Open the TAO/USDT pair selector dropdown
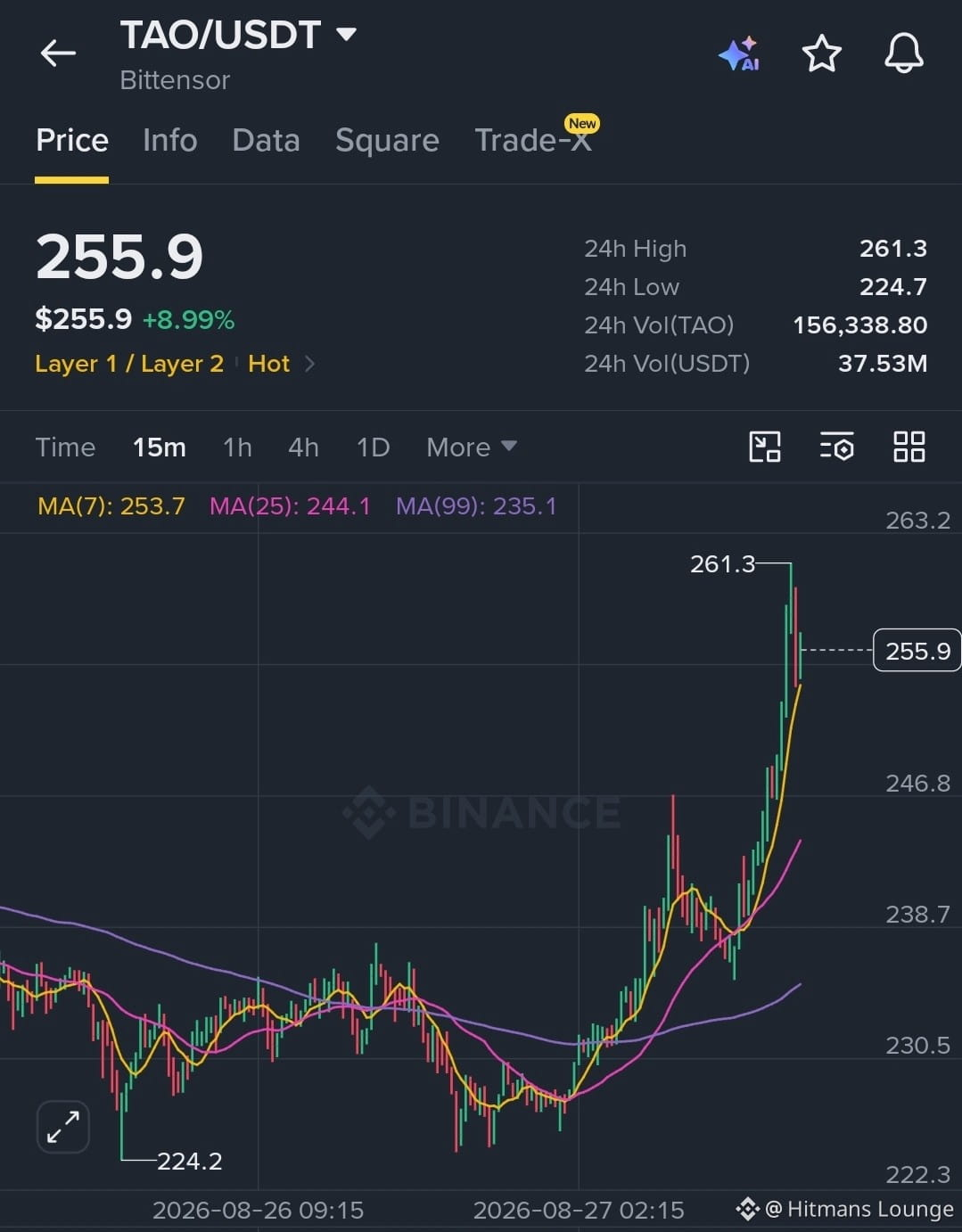Viewport: 962px width, 1232px height. click(346, 35)
